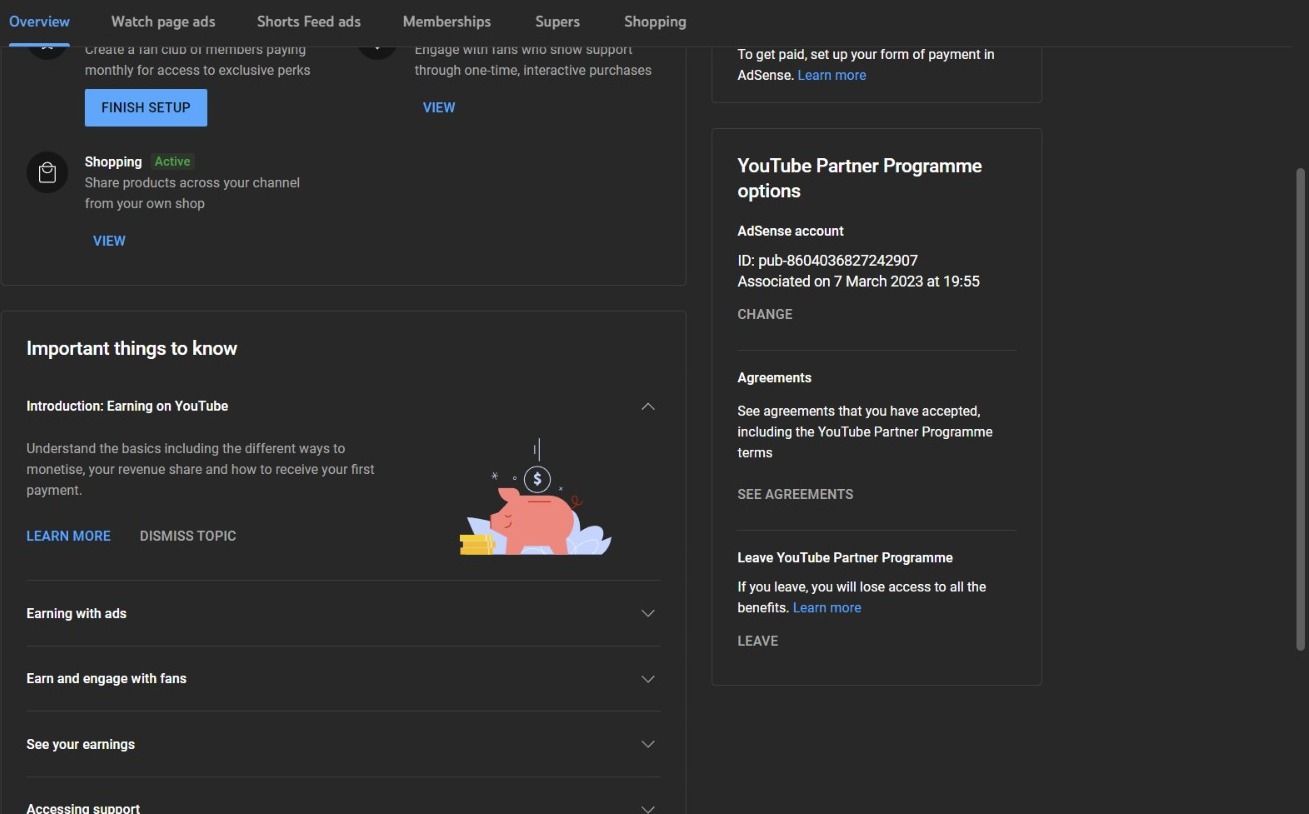Click the See your earnings row title
1309x814 pixels.
81,744
